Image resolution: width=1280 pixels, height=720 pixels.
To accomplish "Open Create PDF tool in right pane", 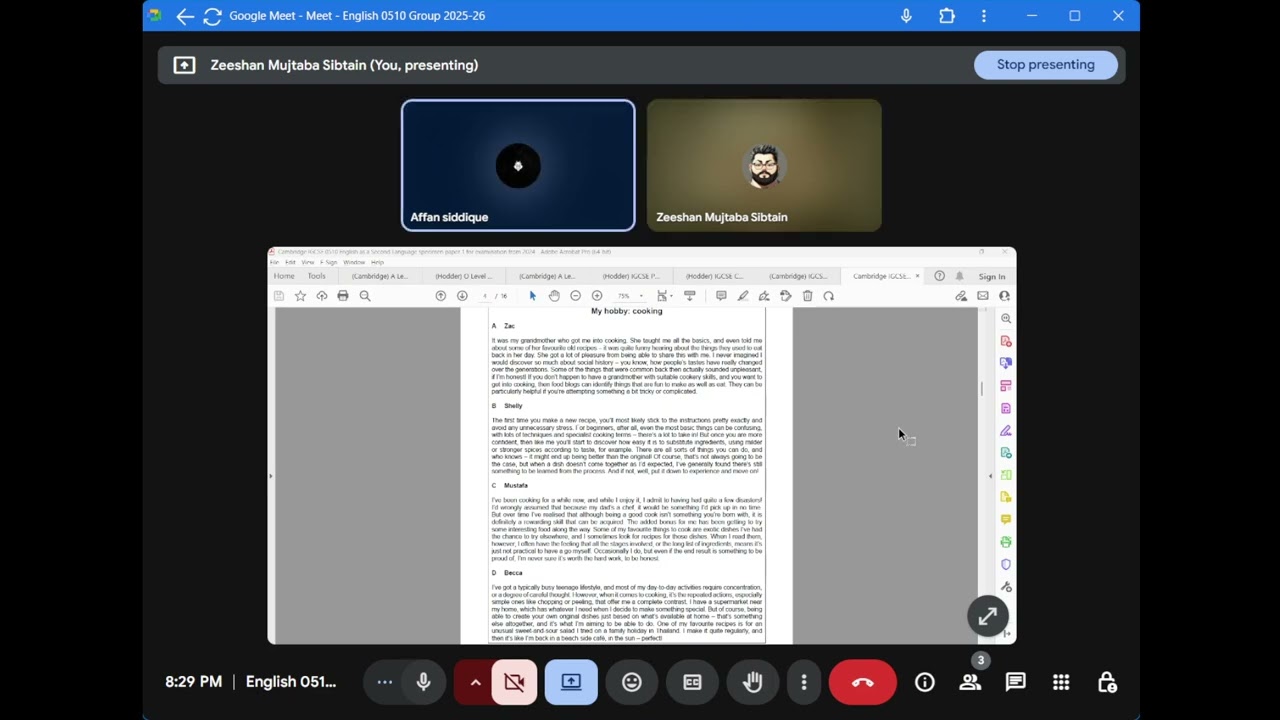I will pos(1006,341).
